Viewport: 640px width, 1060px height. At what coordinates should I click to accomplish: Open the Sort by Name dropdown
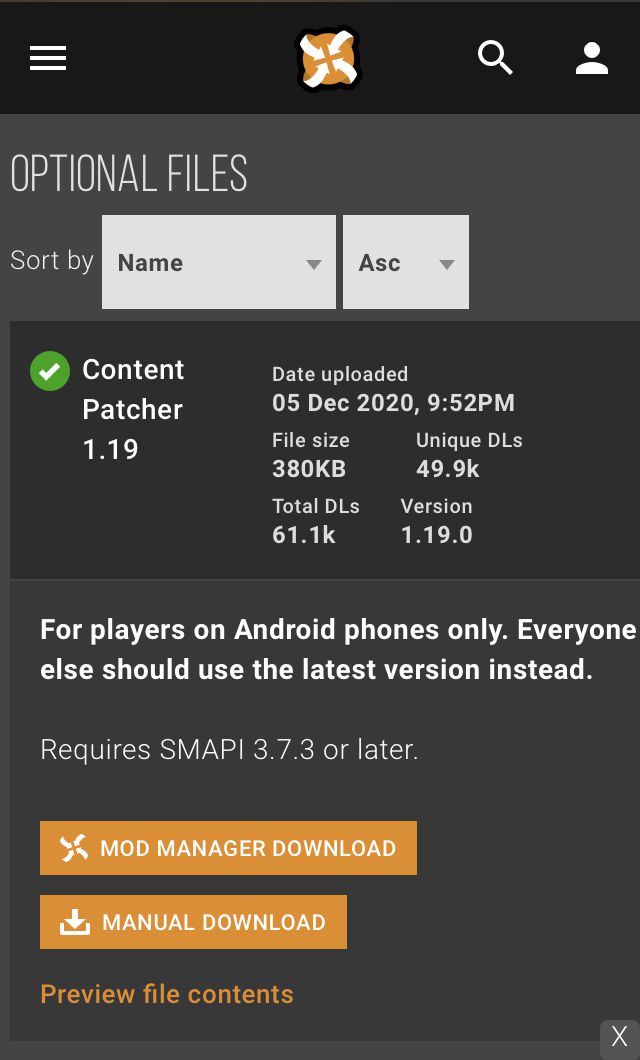coord(218,263)
